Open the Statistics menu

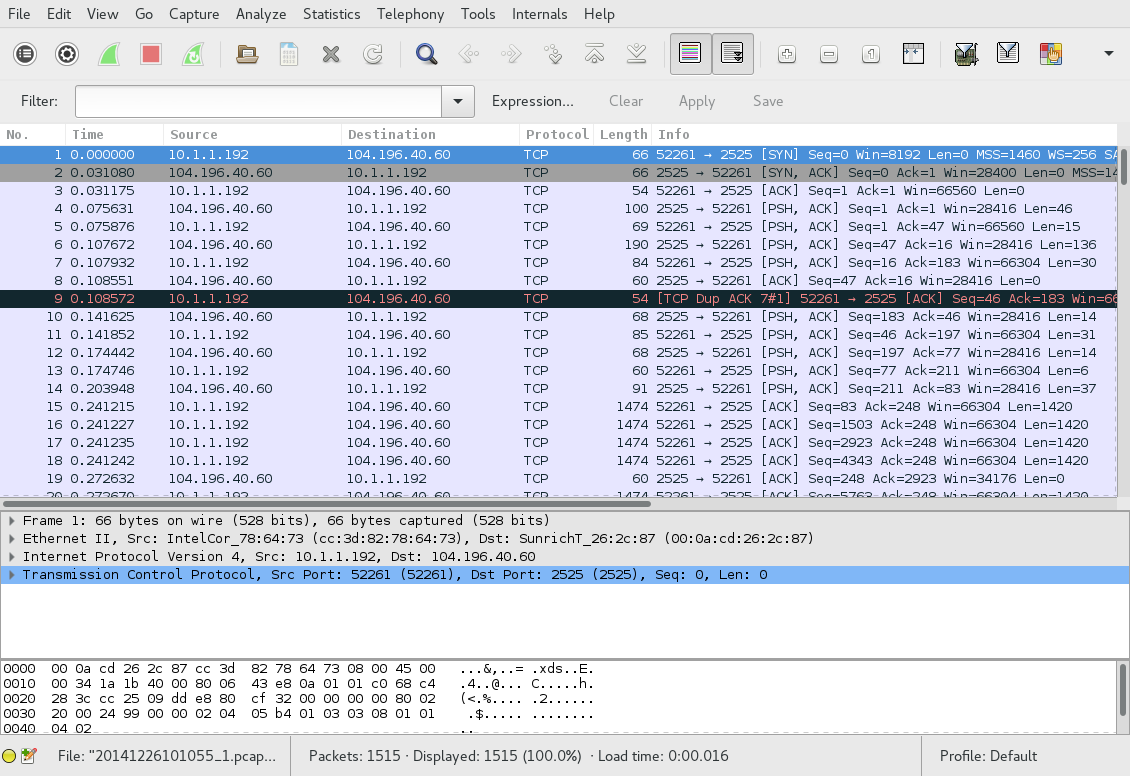point(332,14)
